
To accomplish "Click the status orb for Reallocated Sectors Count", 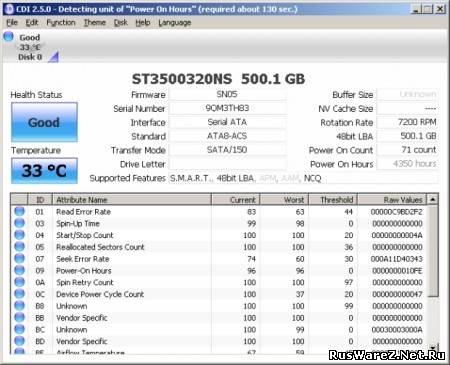I will (x=19, y=247).
